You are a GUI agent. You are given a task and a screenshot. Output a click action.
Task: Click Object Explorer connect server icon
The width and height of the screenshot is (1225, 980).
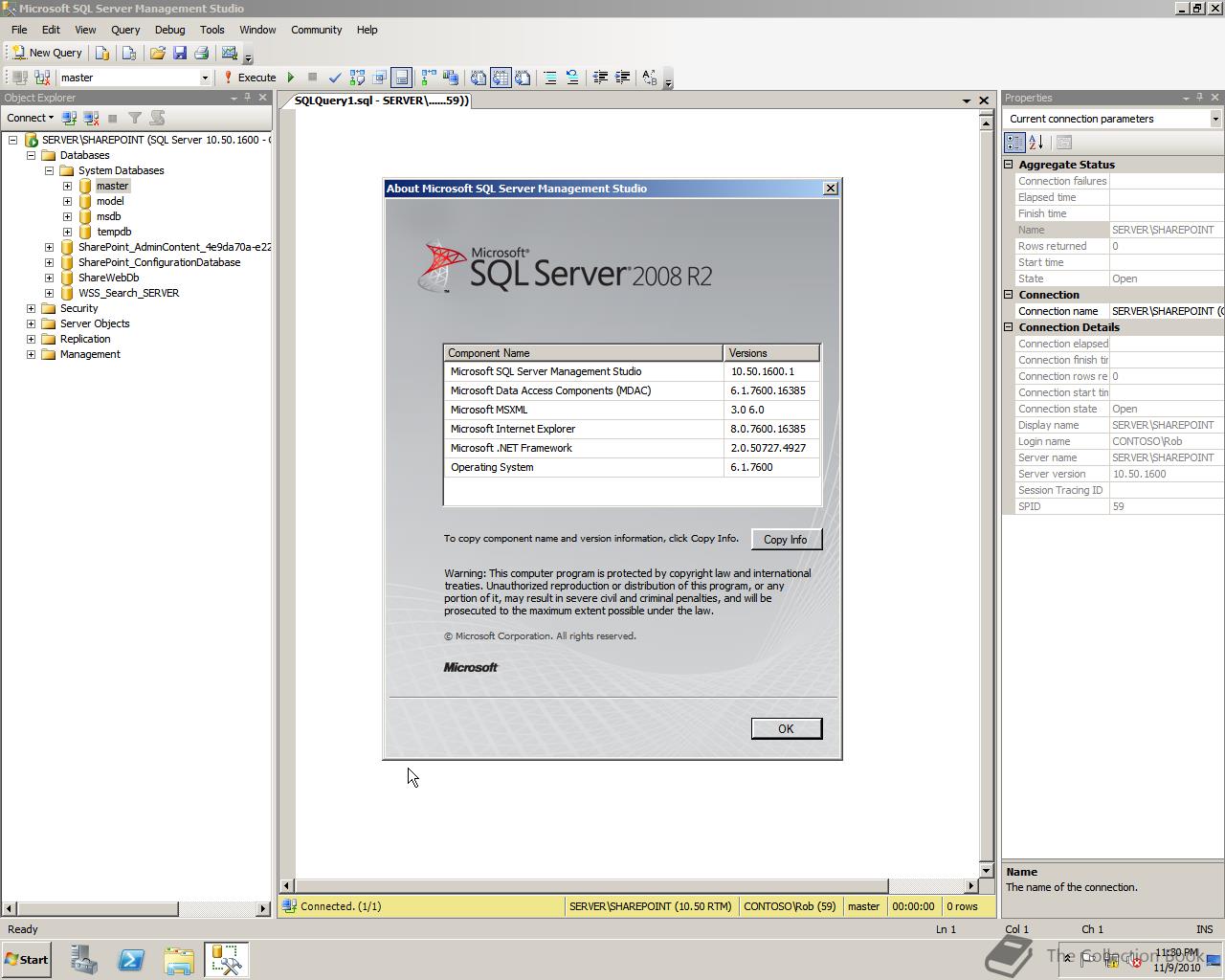click(69, 118)
